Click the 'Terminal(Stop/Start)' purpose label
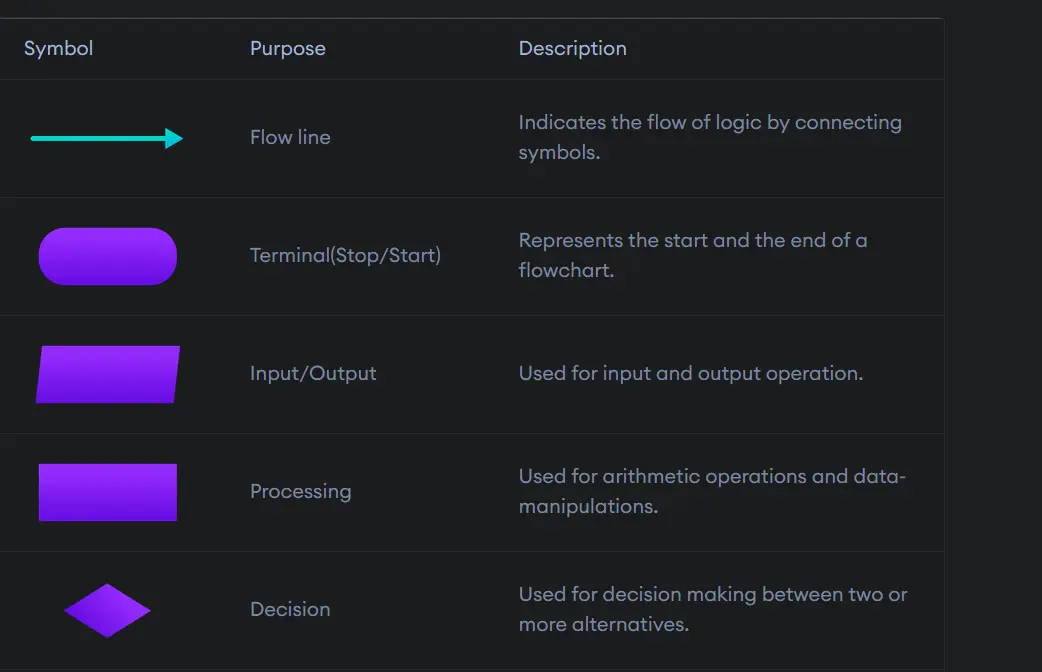The height and width of the screenshot is (672, 1042). pyautogui.click(x=345, y=255)
